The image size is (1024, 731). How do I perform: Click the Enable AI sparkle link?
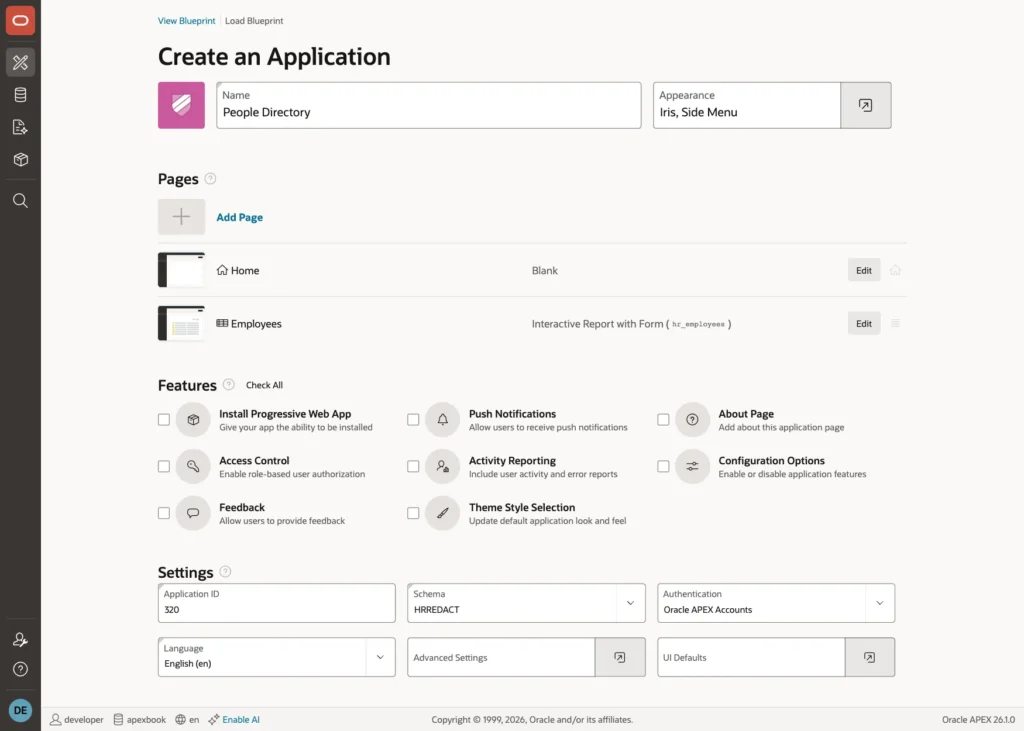234,719
